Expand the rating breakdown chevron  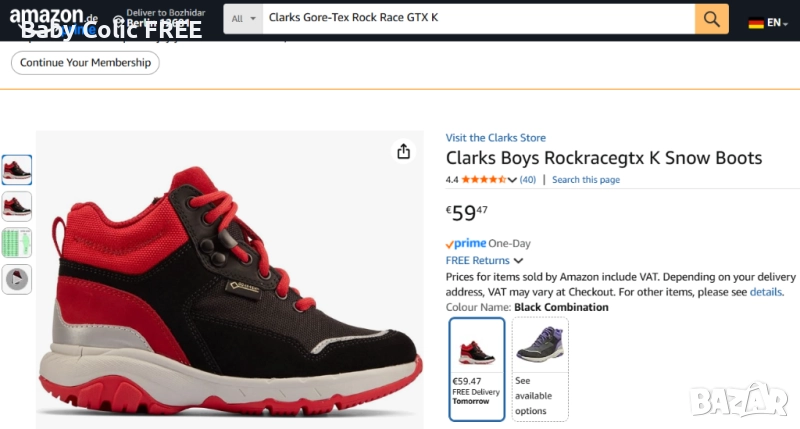tap(513, 180)
